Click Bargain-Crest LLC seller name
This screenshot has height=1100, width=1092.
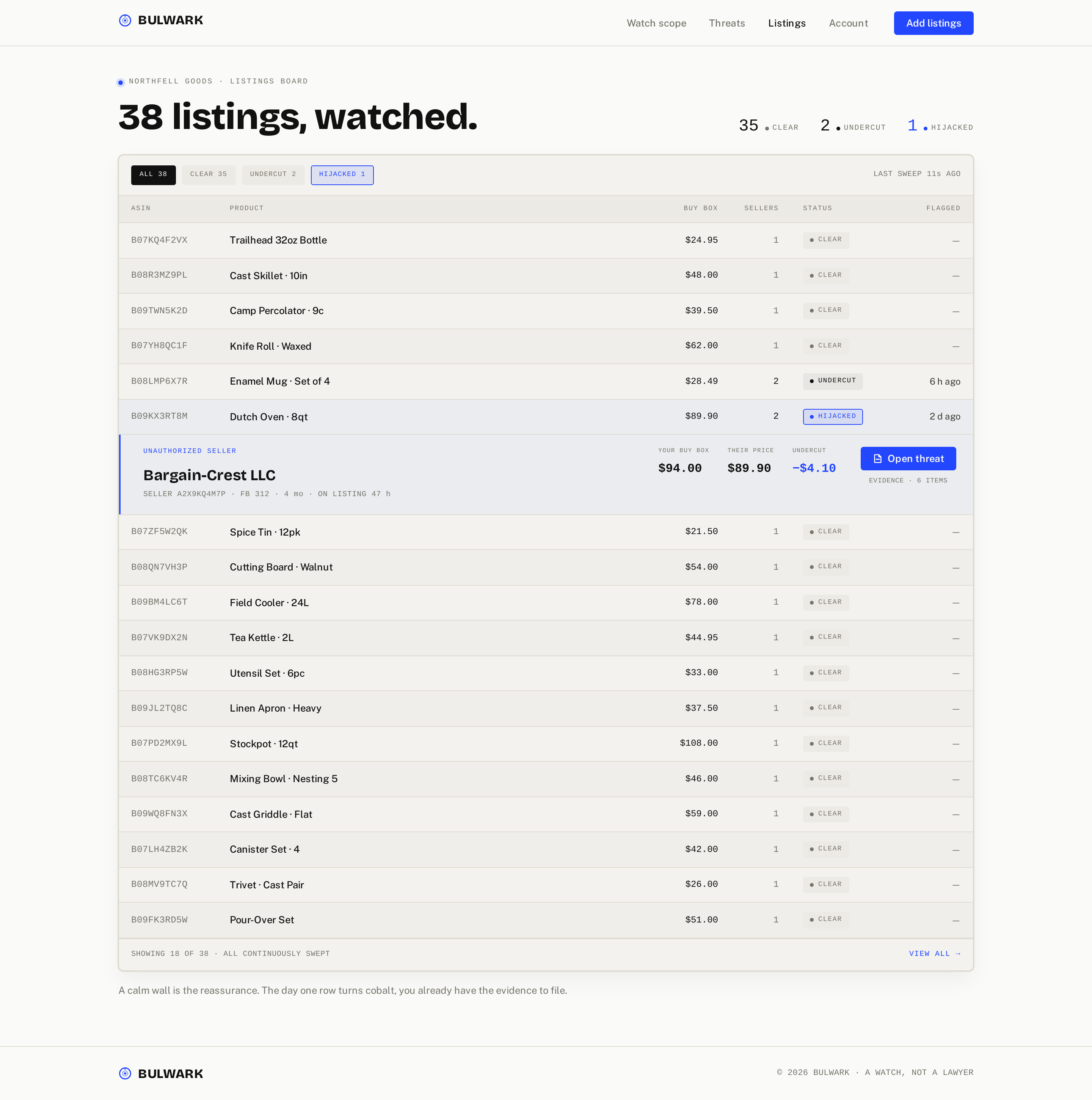209,475
